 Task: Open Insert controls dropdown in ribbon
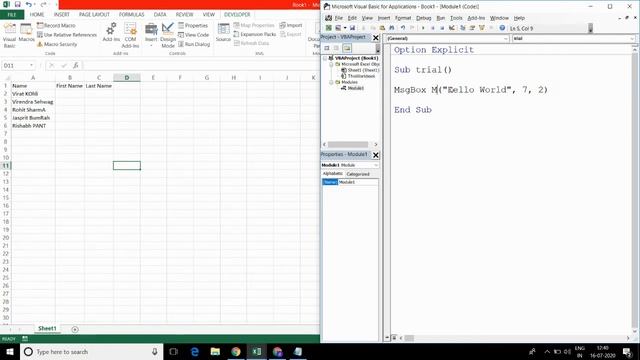click(151, 35)
